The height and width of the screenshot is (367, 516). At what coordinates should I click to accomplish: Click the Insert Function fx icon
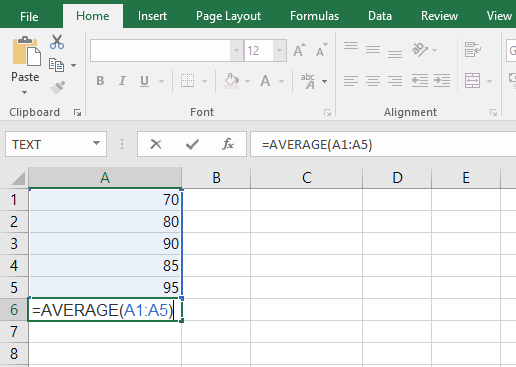228,144
